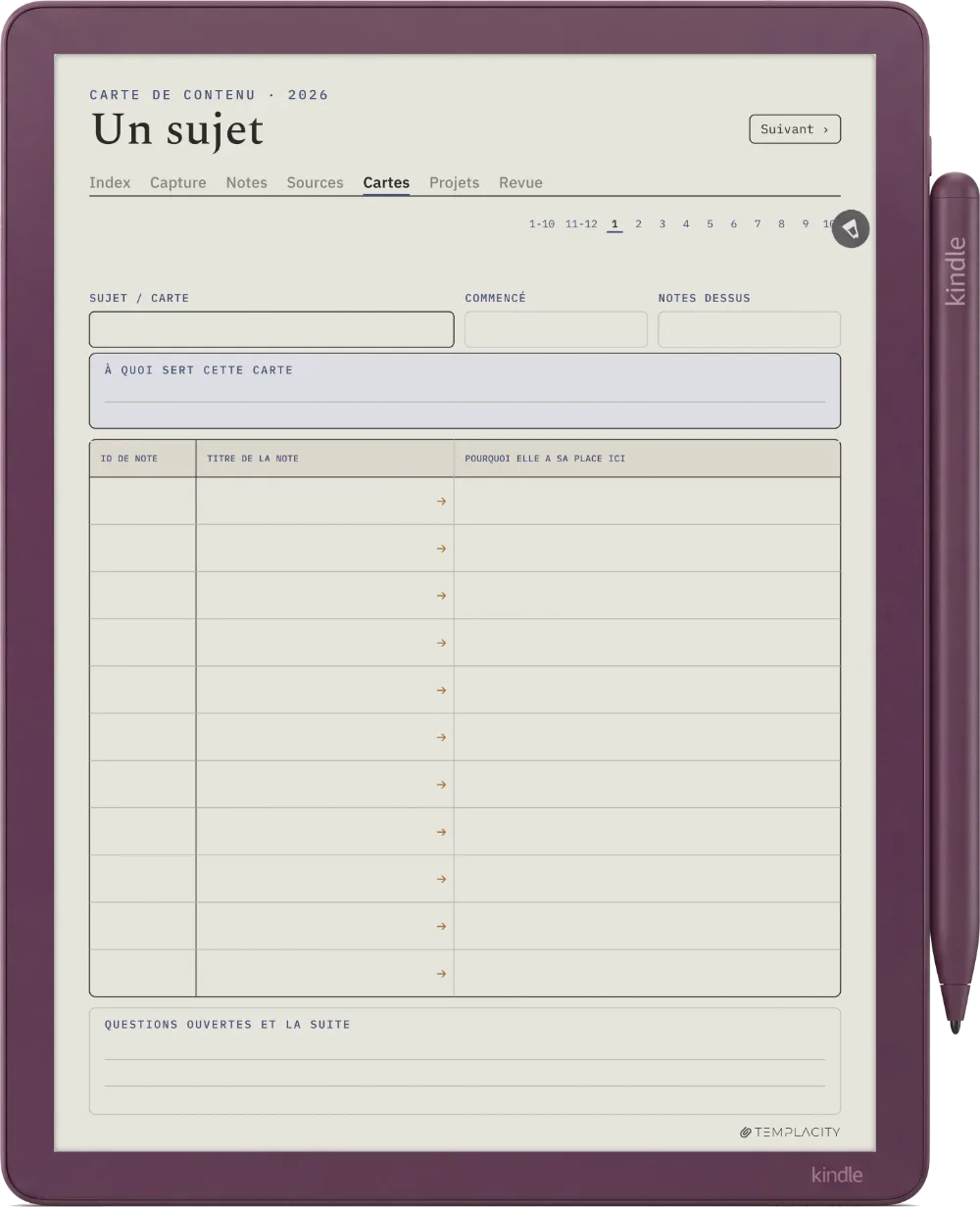Viewport: 980px width, 1207px height.
Task: Go to page 9 in the pagination
Action: pos(806,224)
